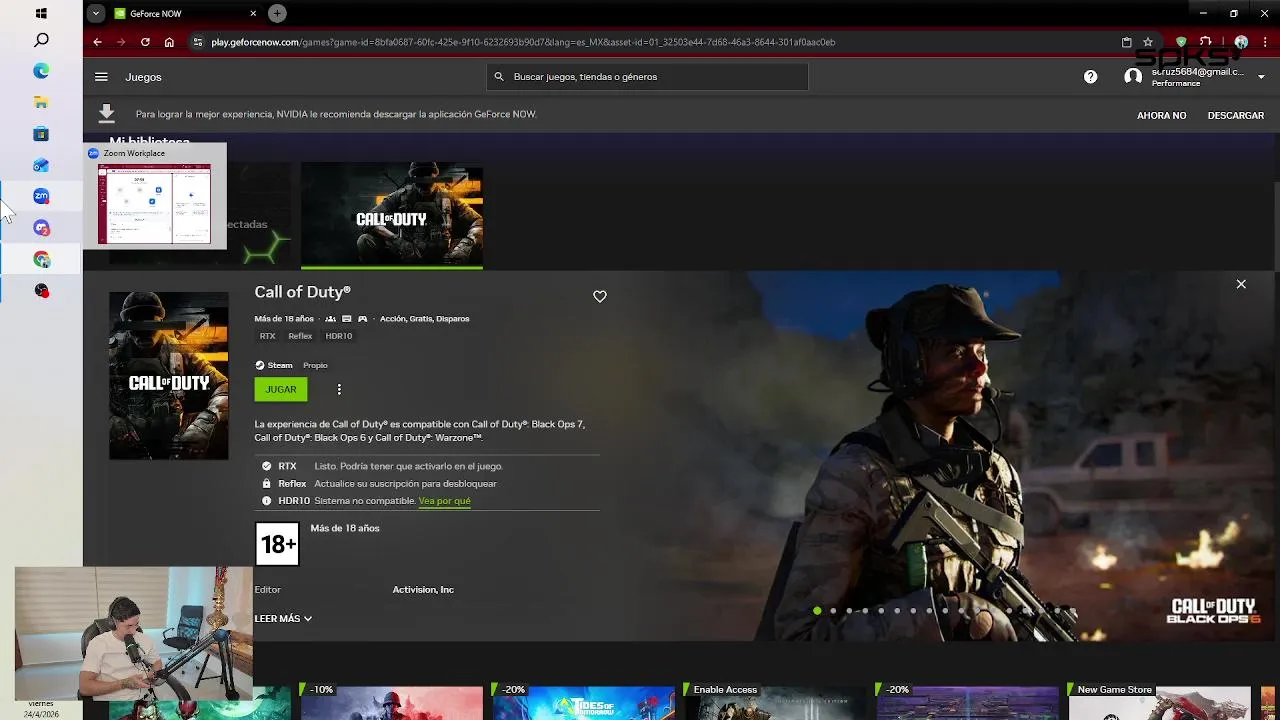The height and width of the screenshot is (720, 1280).
Task: Click the site info icon in address bar
Action: point(198,42)
